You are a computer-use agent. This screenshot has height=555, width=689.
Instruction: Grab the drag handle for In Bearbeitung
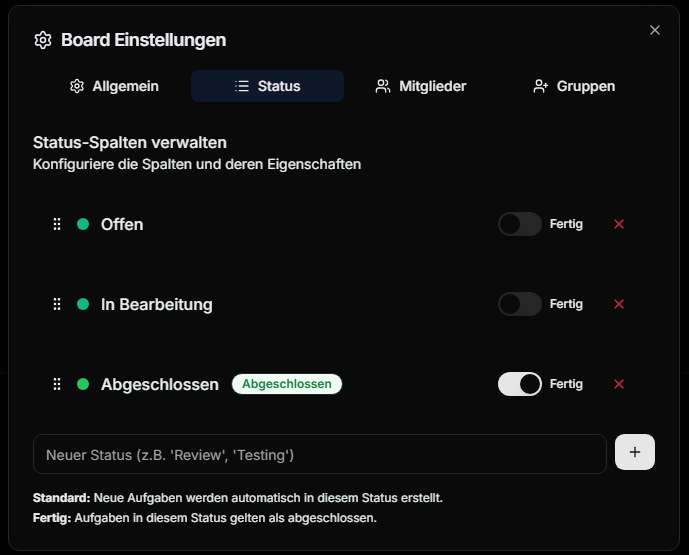click(57, 304)
